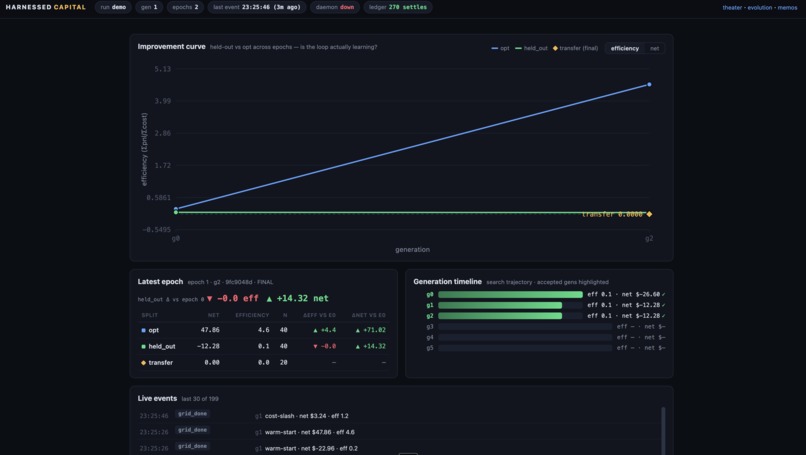Click the Generation timeline heading

point(447,282)
